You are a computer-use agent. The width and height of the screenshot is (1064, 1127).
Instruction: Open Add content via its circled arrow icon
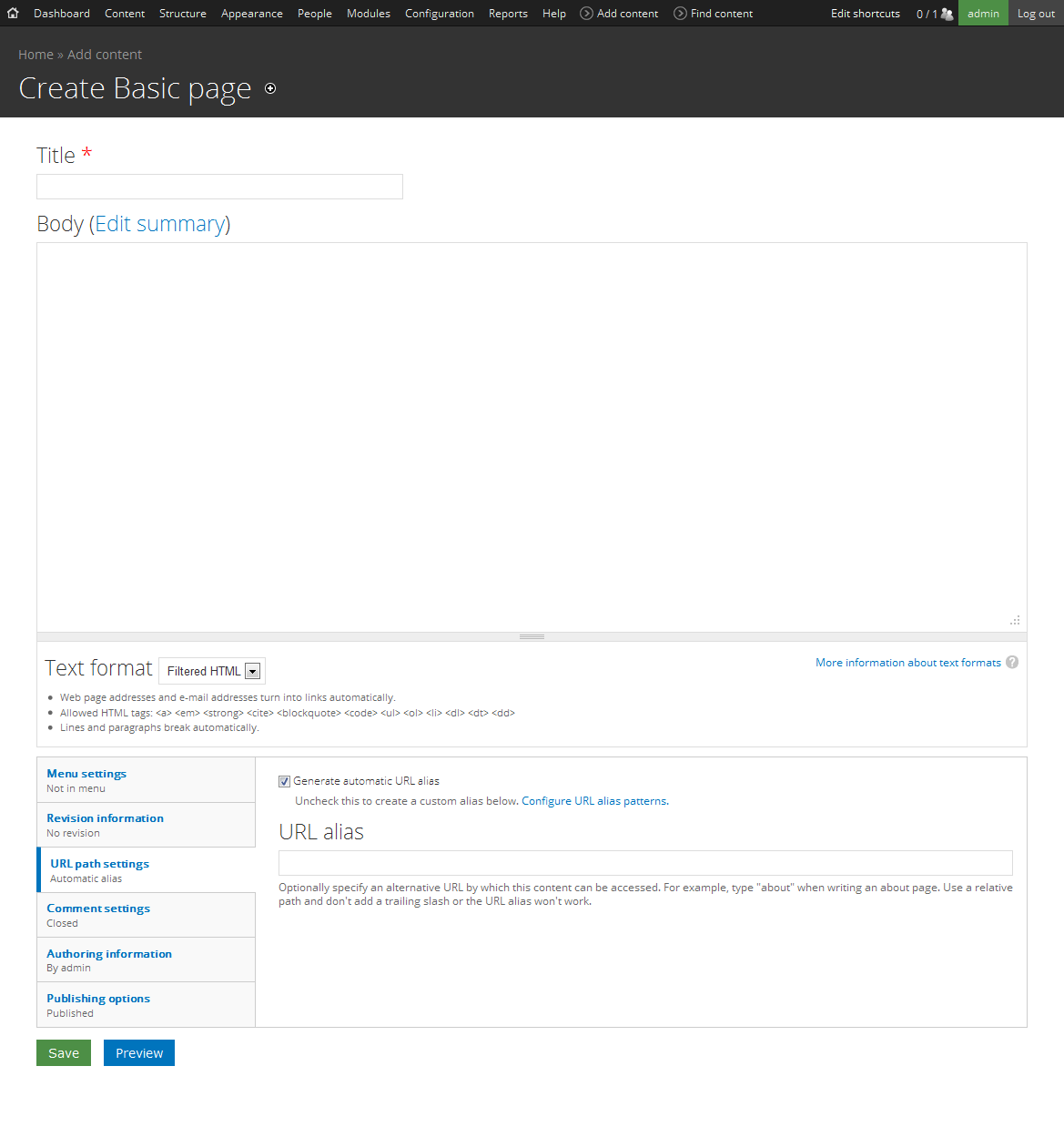(587, 13)
